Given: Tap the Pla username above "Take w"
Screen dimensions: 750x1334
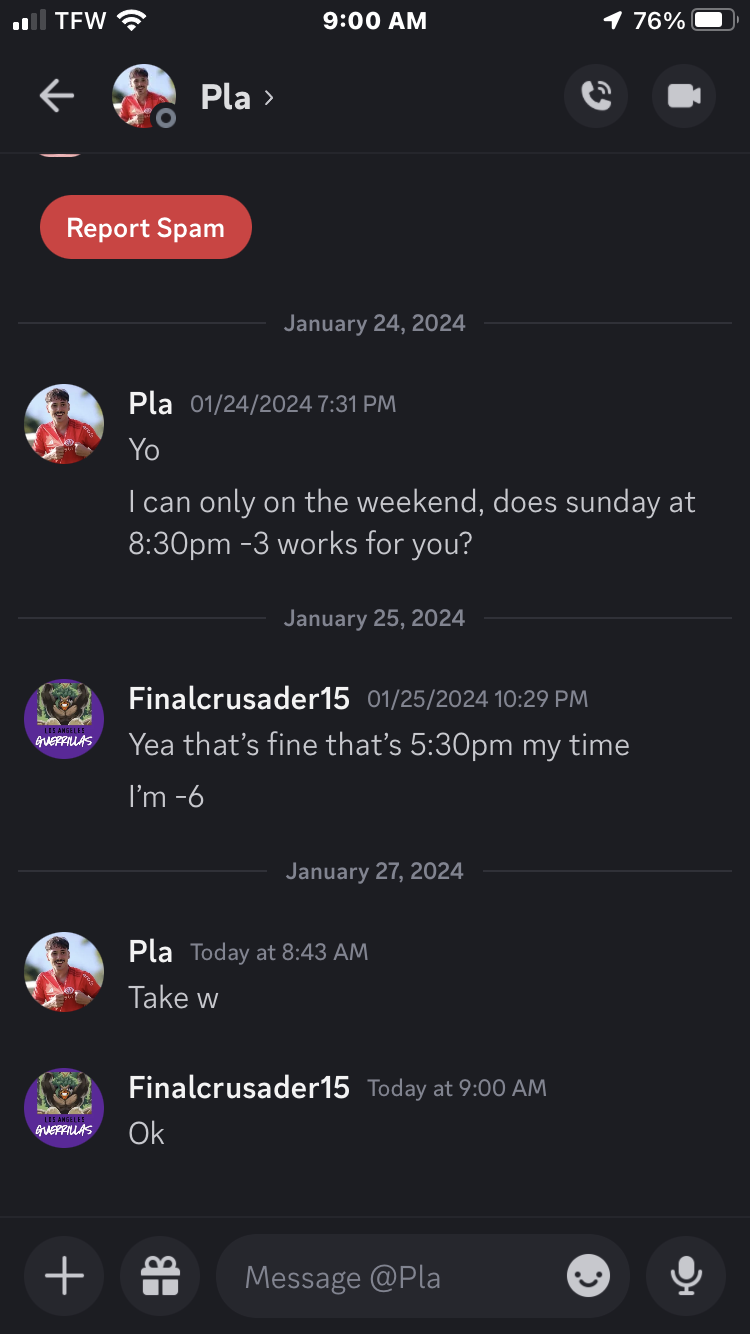Looking at the screenshot, I should (x=151, y=952).
